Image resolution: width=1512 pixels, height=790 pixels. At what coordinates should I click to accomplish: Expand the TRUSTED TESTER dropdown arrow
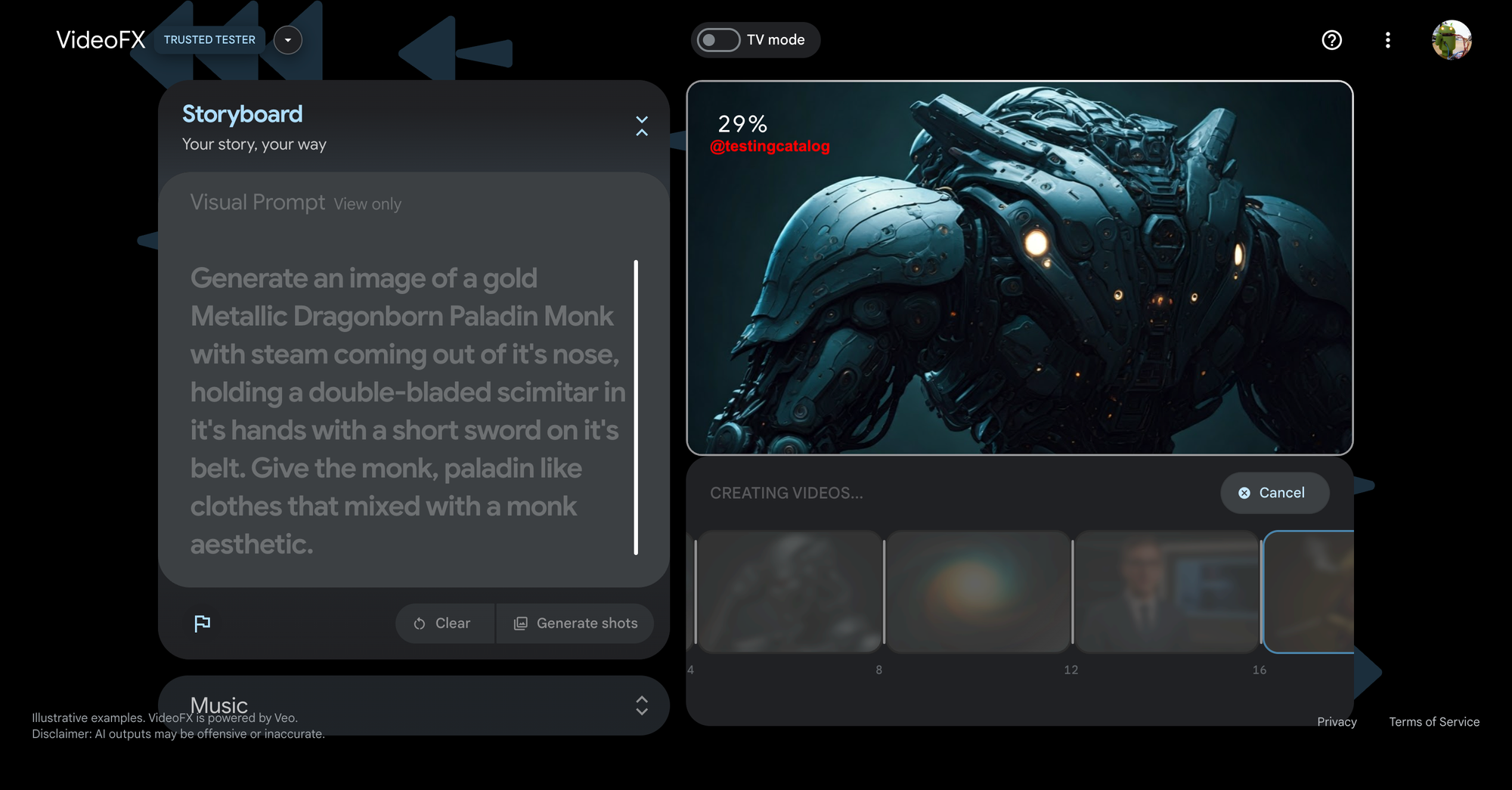[287, 40]
